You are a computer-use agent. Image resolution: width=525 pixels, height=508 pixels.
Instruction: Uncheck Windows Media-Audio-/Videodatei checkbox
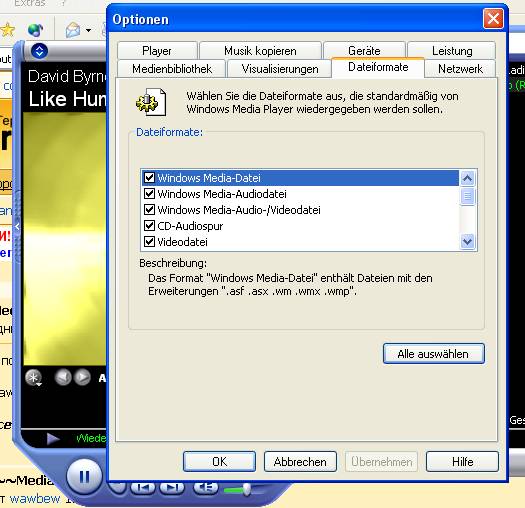click(x=149, y=210)
